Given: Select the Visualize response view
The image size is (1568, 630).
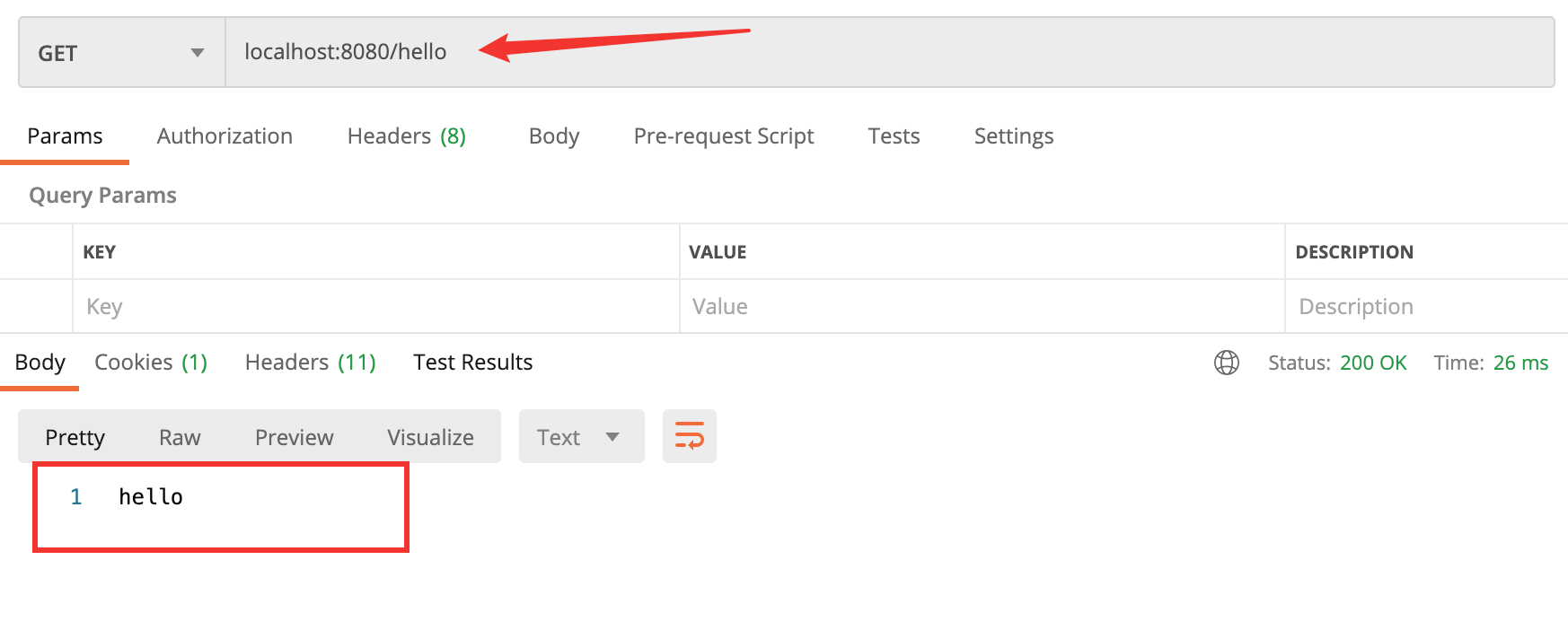Looking at the screenshot, I should click(x=430, y=437).
